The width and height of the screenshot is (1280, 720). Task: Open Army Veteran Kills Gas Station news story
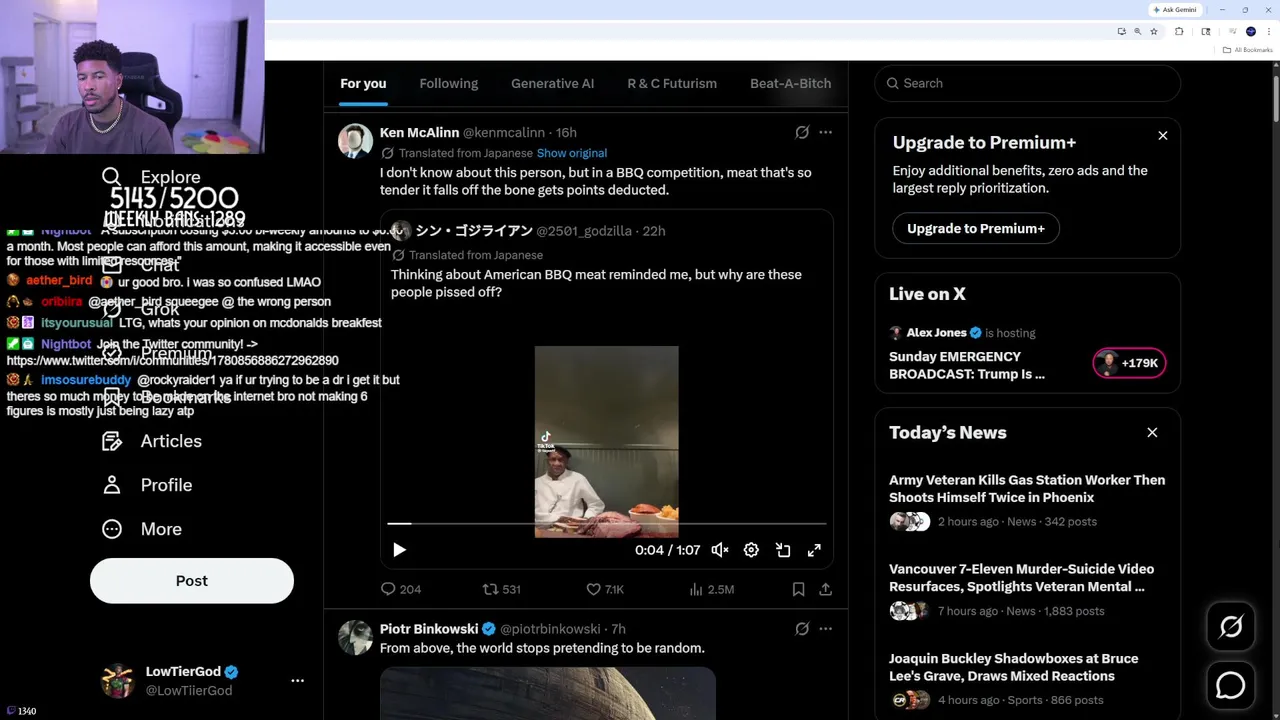click(x=1027, y=489)
